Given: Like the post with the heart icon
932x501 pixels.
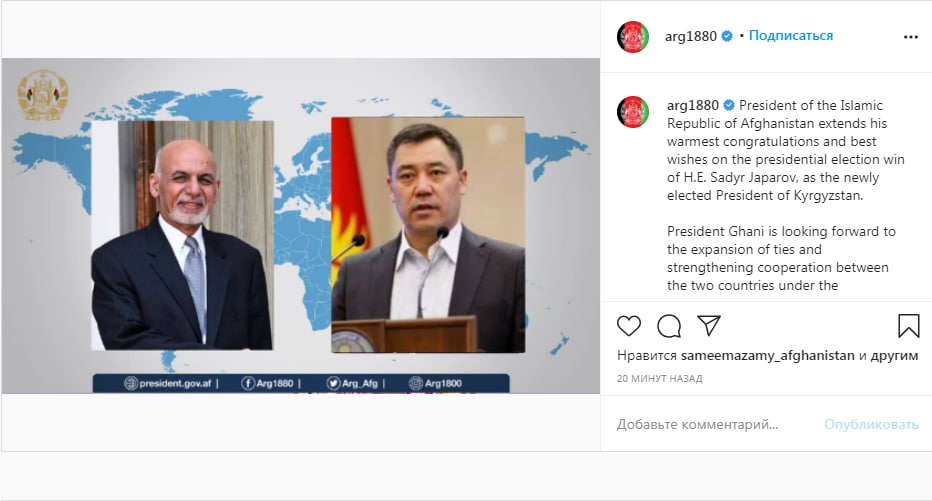Looking at the screenshot, I should [x=629, y=326].
